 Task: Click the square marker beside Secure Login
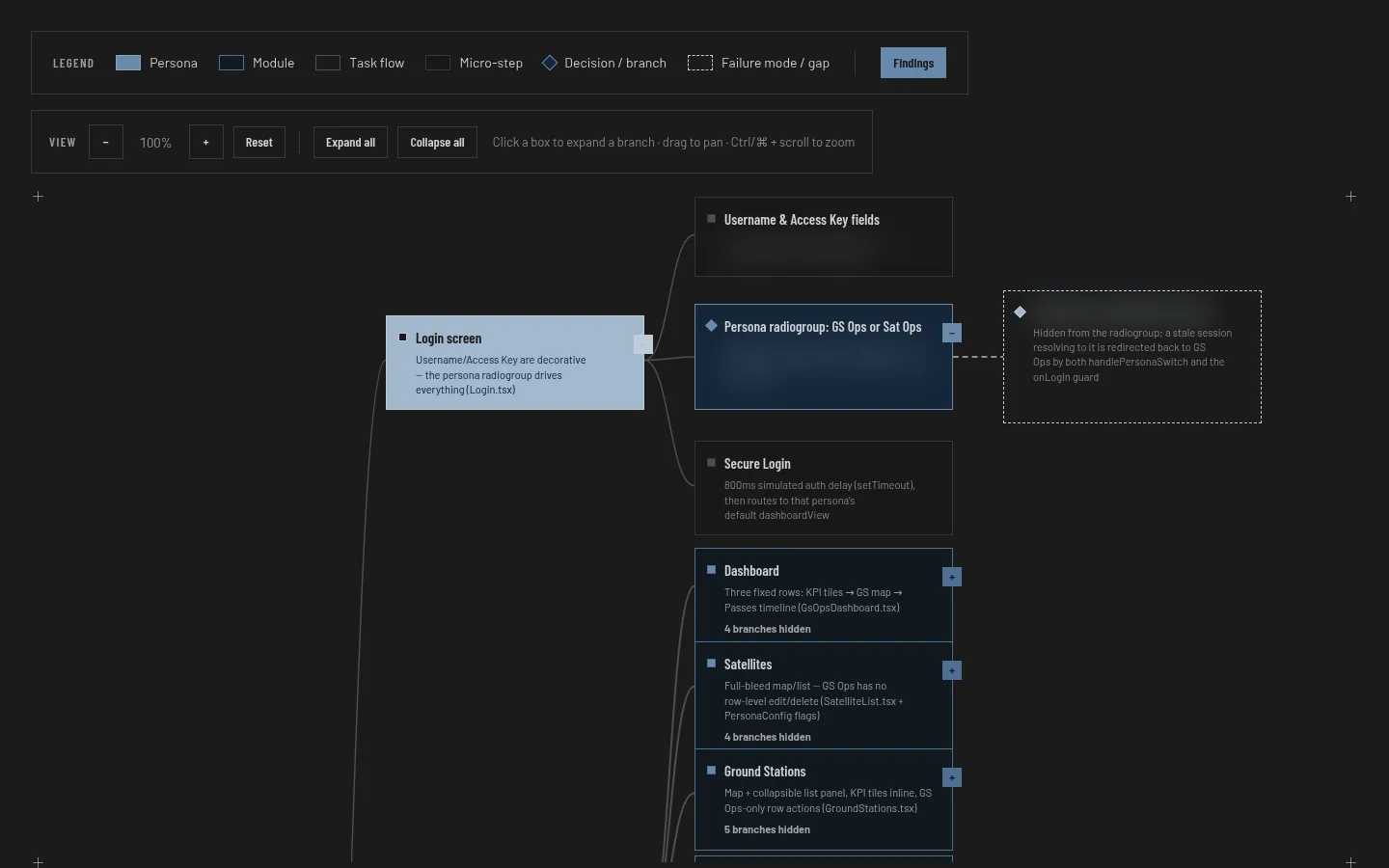tap(711, 463)
